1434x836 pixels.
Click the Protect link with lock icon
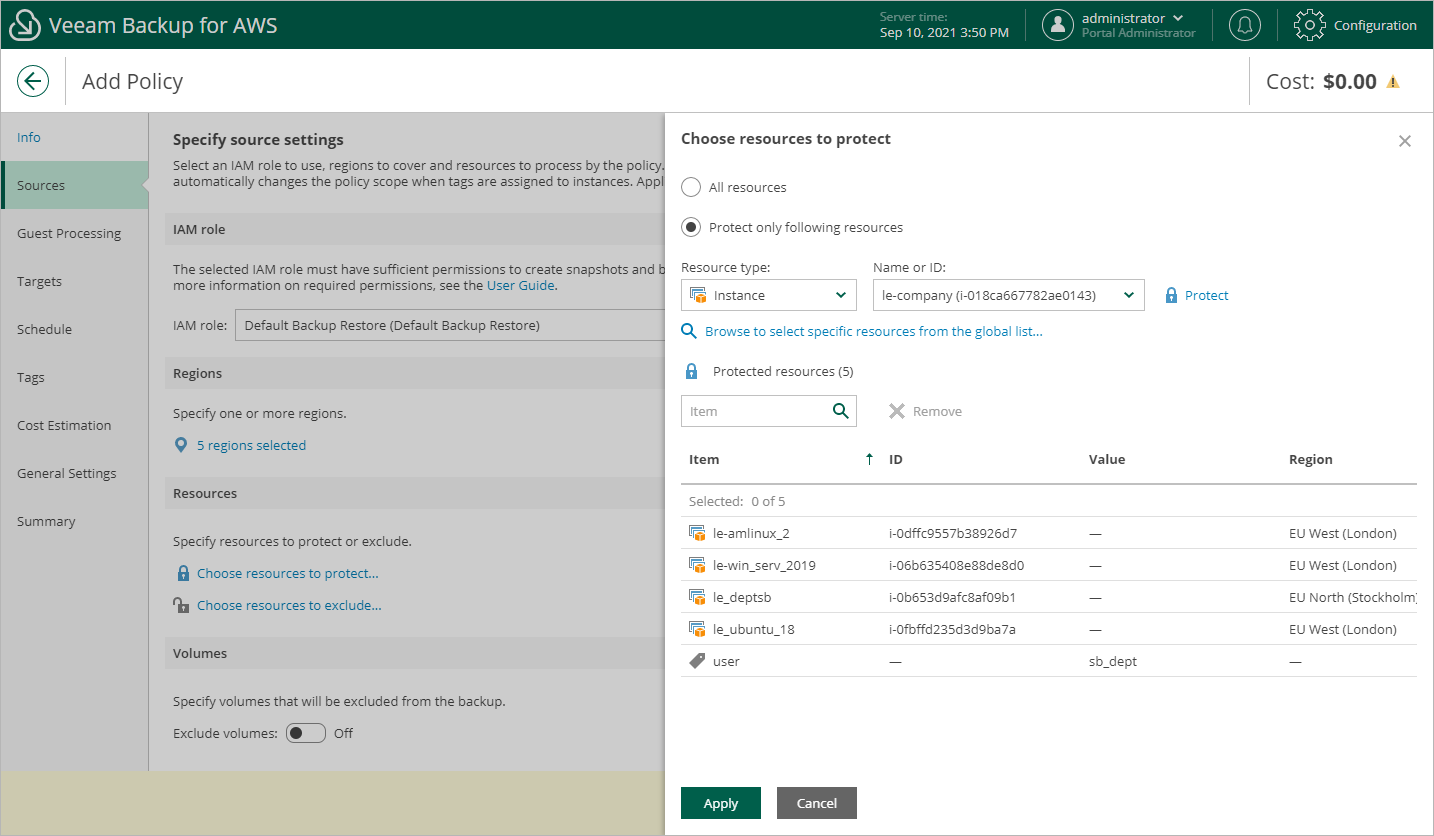point(1206,295)
